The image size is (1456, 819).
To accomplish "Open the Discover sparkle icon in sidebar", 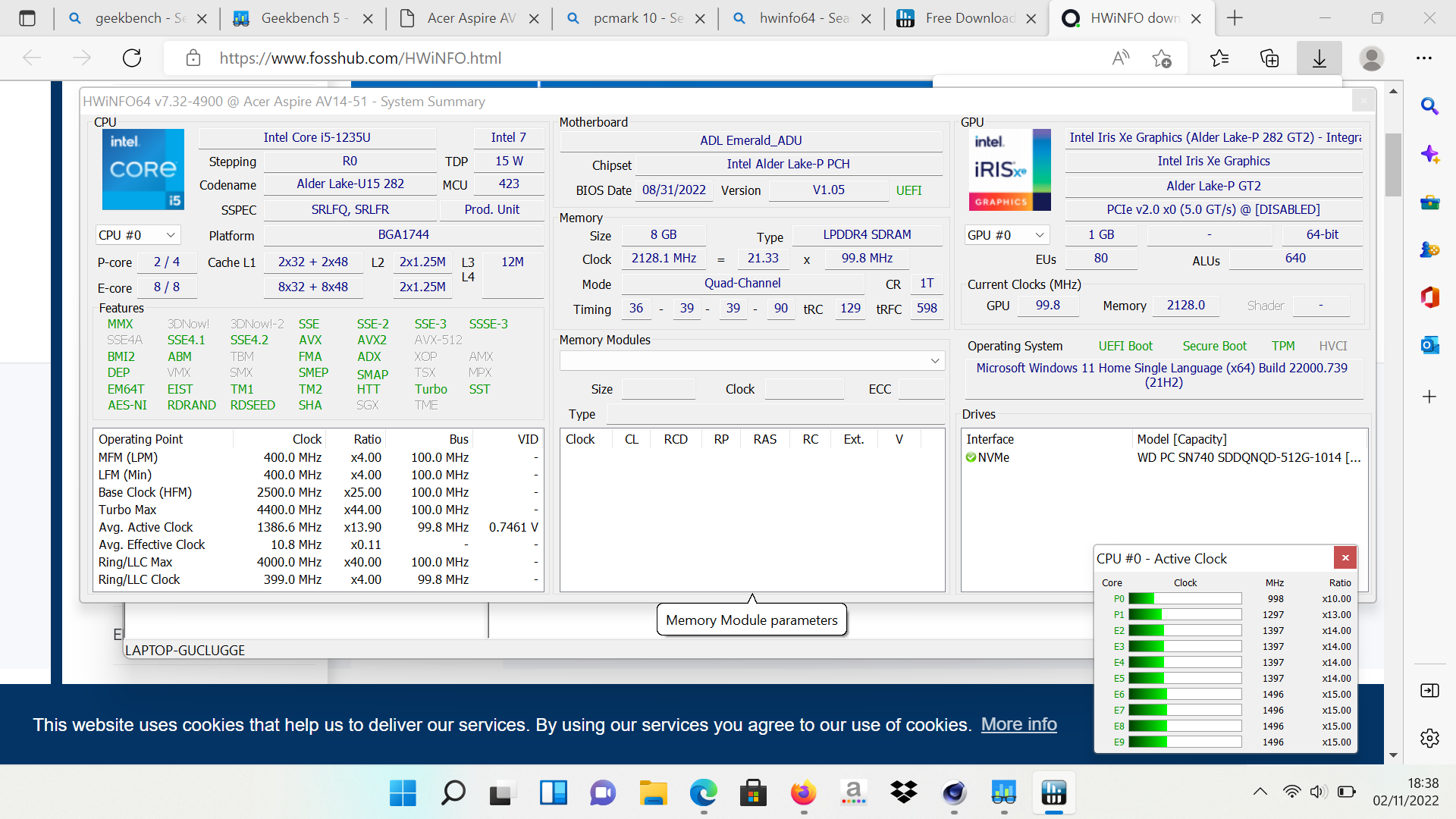I will 1429,154.
